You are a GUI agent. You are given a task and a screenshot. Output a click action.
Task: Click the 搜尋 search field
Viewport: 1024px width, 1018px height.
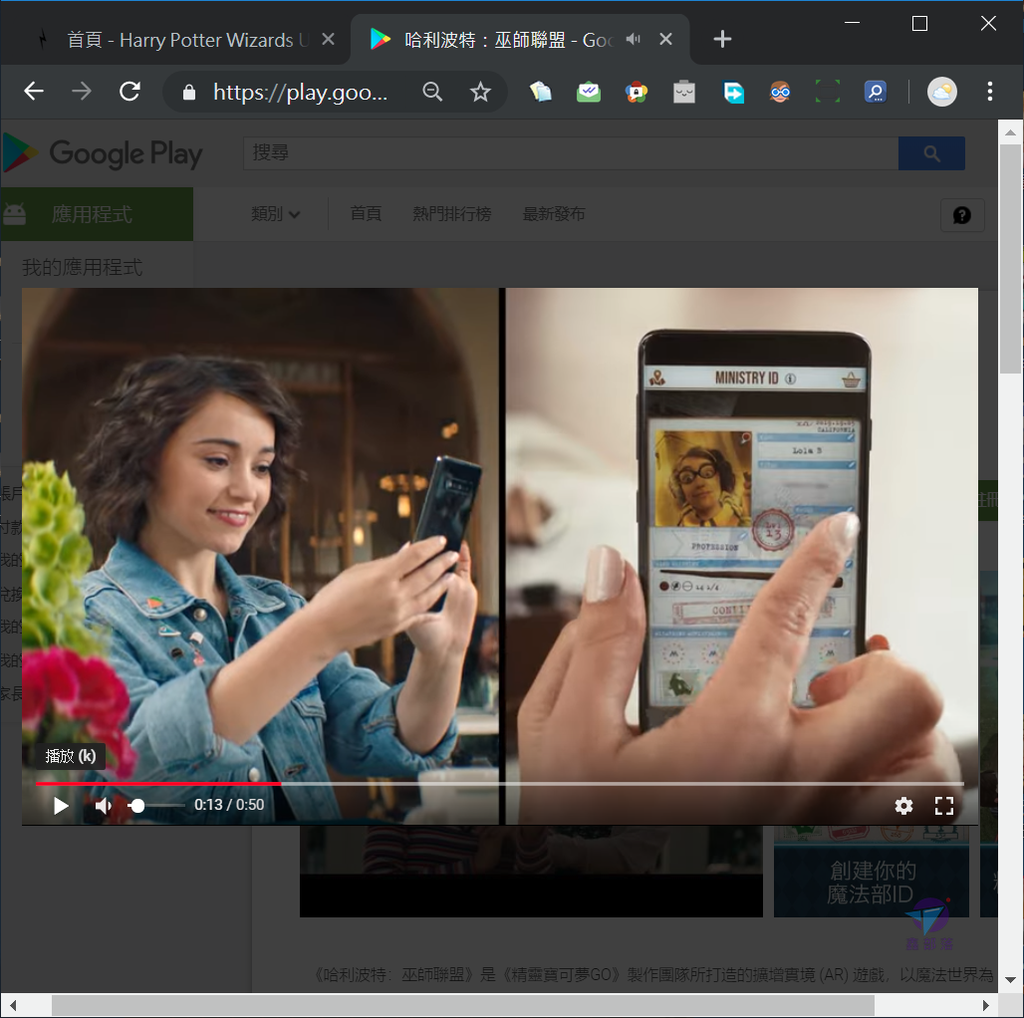[571, 153]
